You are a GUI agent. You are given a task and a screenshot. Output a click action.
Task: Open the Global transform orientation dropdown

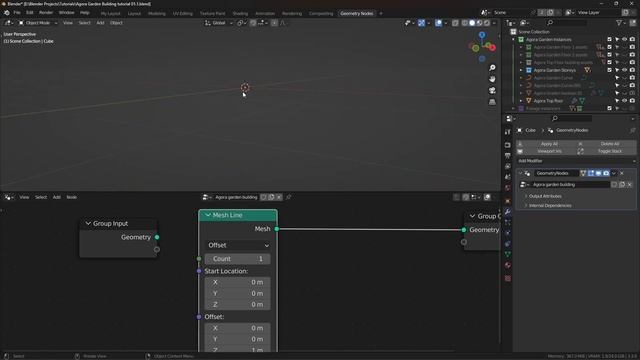point(218,23)
